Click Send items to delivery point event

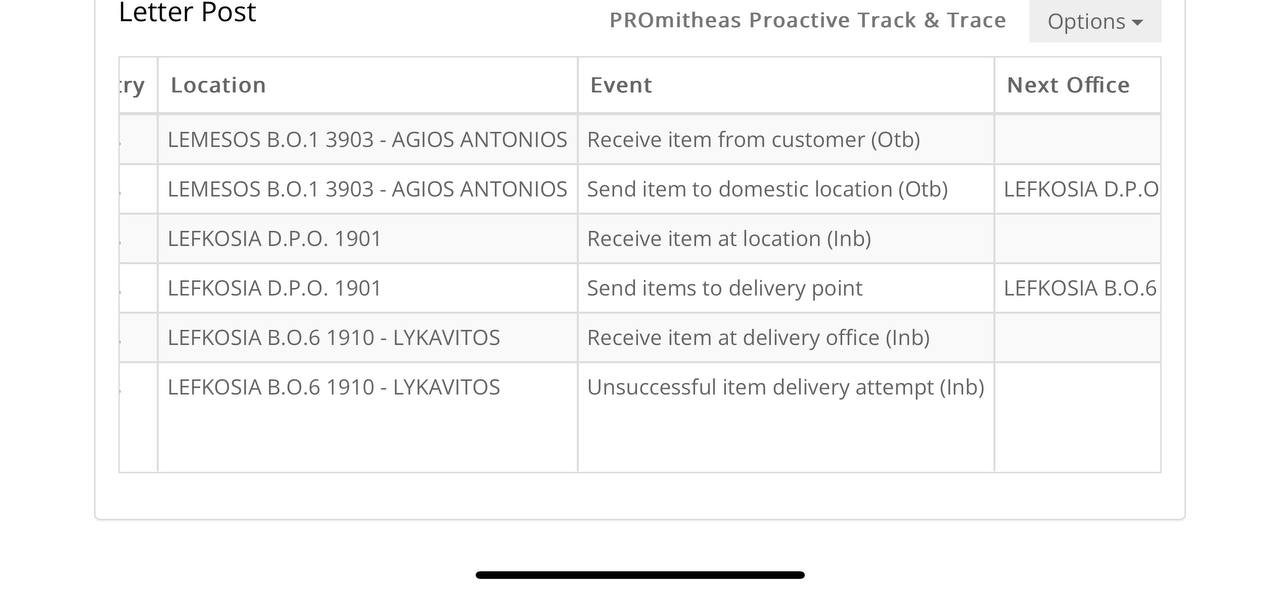(x=725, y=288)
